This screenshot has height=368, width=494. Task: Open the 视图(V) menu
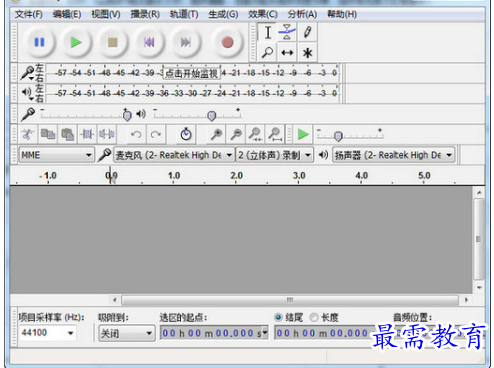(106, 14)
